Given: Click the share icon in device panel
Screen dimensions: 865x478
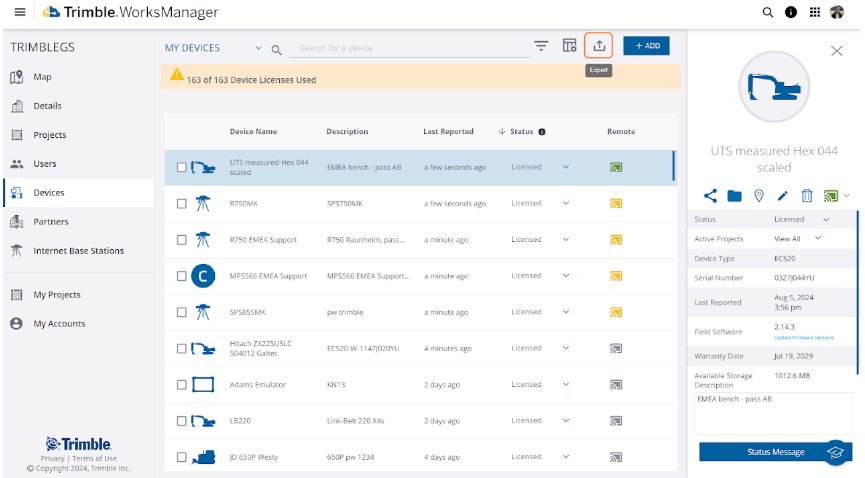Looking at the screenshot, I should (x=711, y=196).
